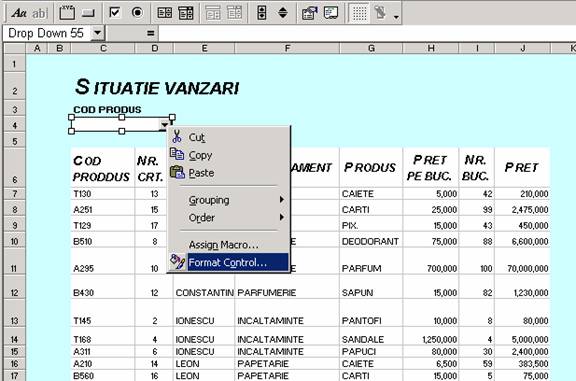The height and width of the screenshot is (381, 576).
Task: Select column H header
Action: pos(431,48)
